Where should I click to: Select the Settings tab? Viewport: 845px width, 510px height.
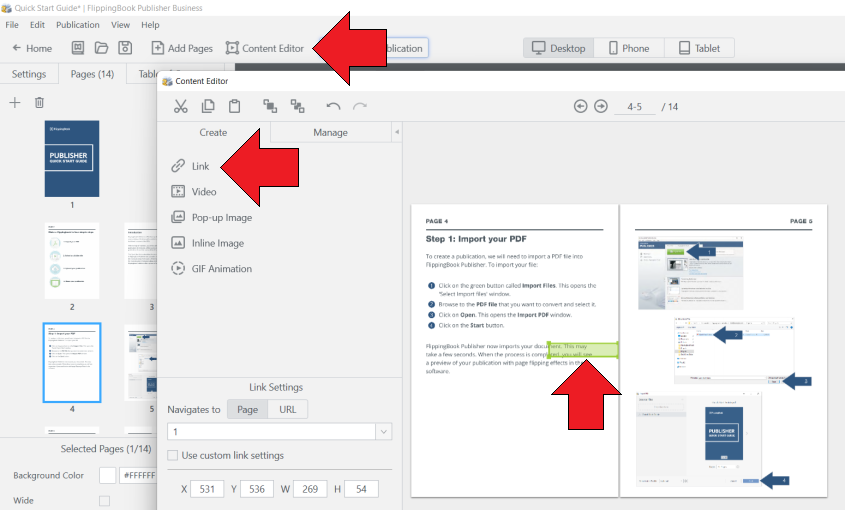[29, 74]
